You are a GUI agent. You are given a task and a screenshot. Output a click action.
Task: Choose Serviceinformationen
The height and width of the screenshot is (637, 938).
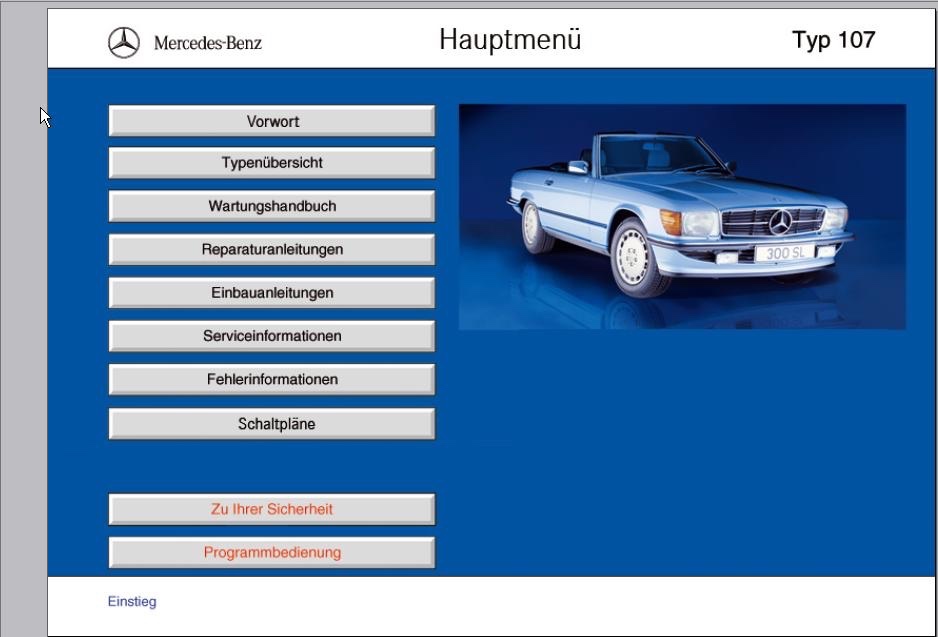pyautogui.click(x=272, y=336)
